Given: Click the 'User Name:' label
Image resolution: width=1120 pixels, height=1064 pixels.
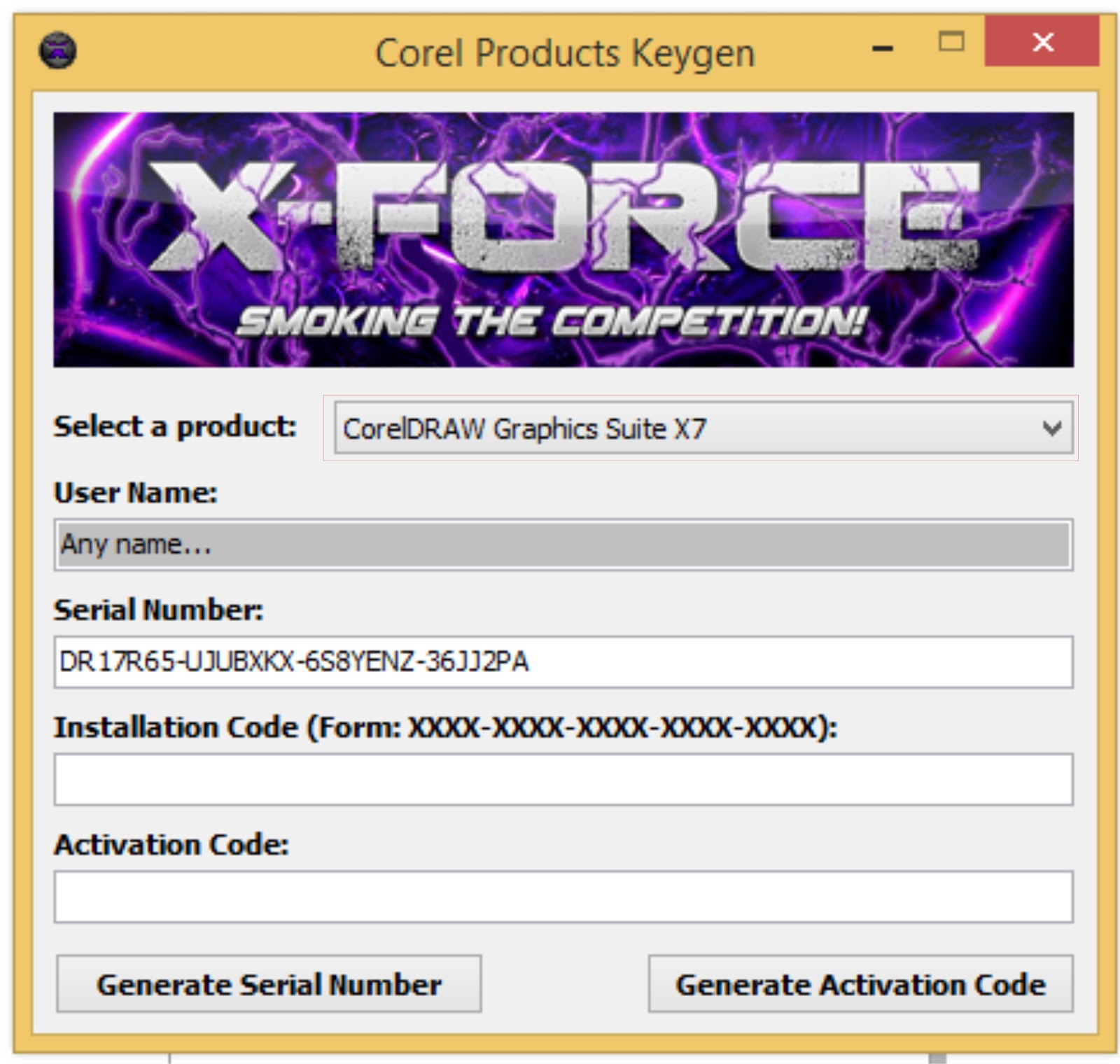Looking at the screenshot, I should coord(136,493).
